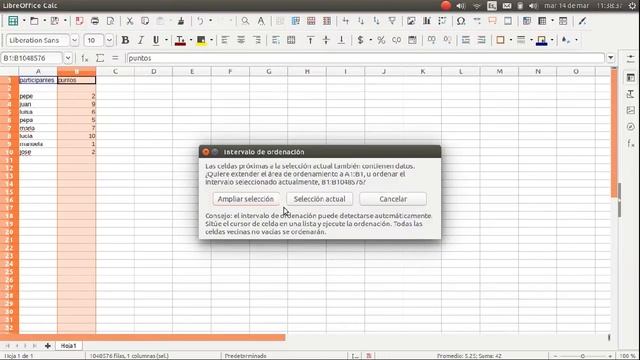640x360 pixels.
Task: Click the formula input line with puntos
Action: click(x=365, y=58)
